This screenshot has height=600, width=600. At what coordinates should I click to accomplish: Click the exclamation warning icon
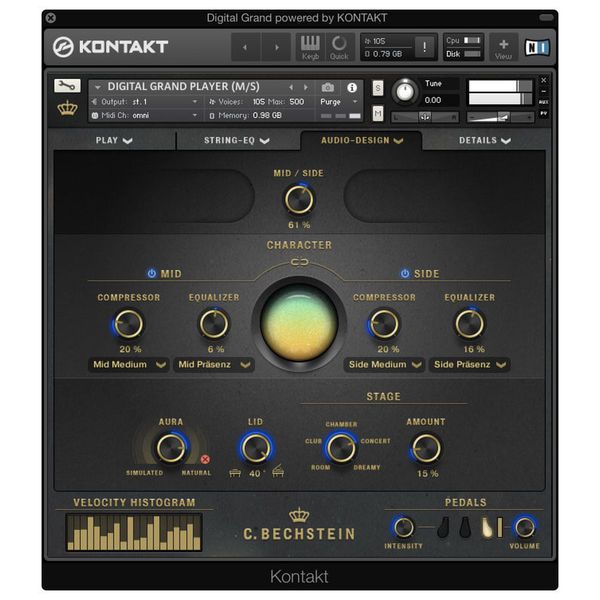(423, 47)
